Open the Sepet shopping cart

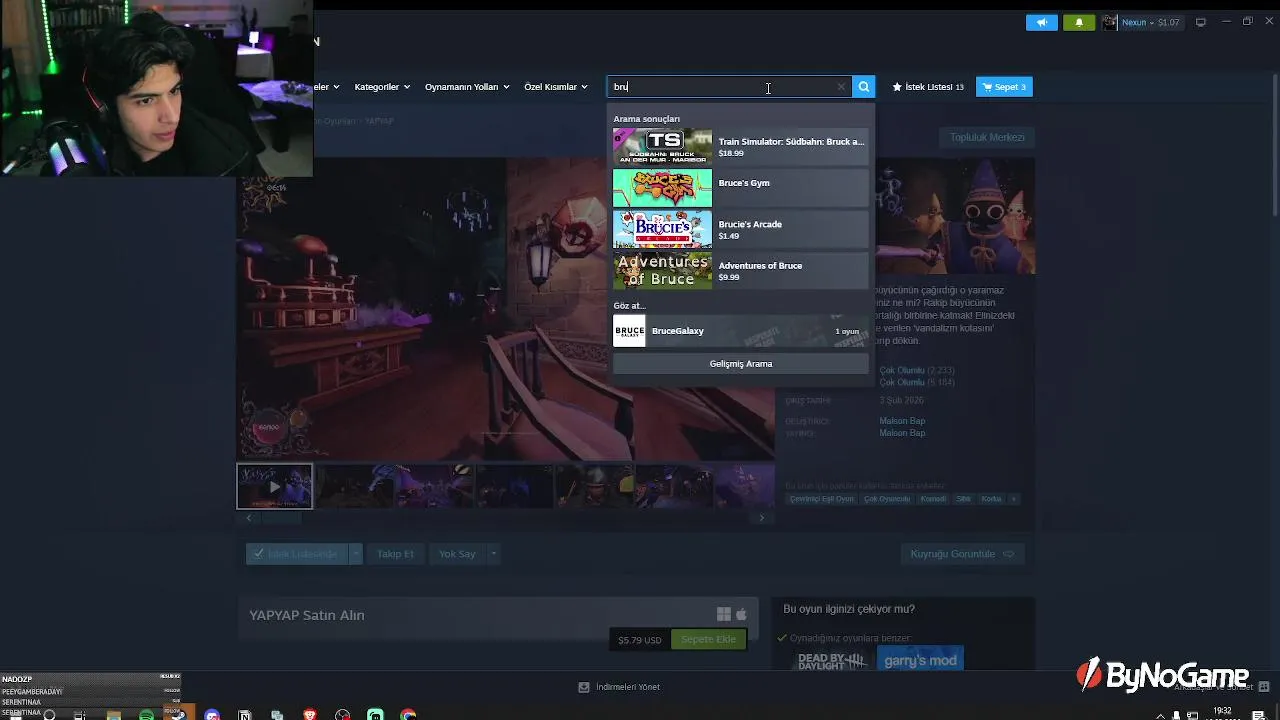pos(1004,87)
